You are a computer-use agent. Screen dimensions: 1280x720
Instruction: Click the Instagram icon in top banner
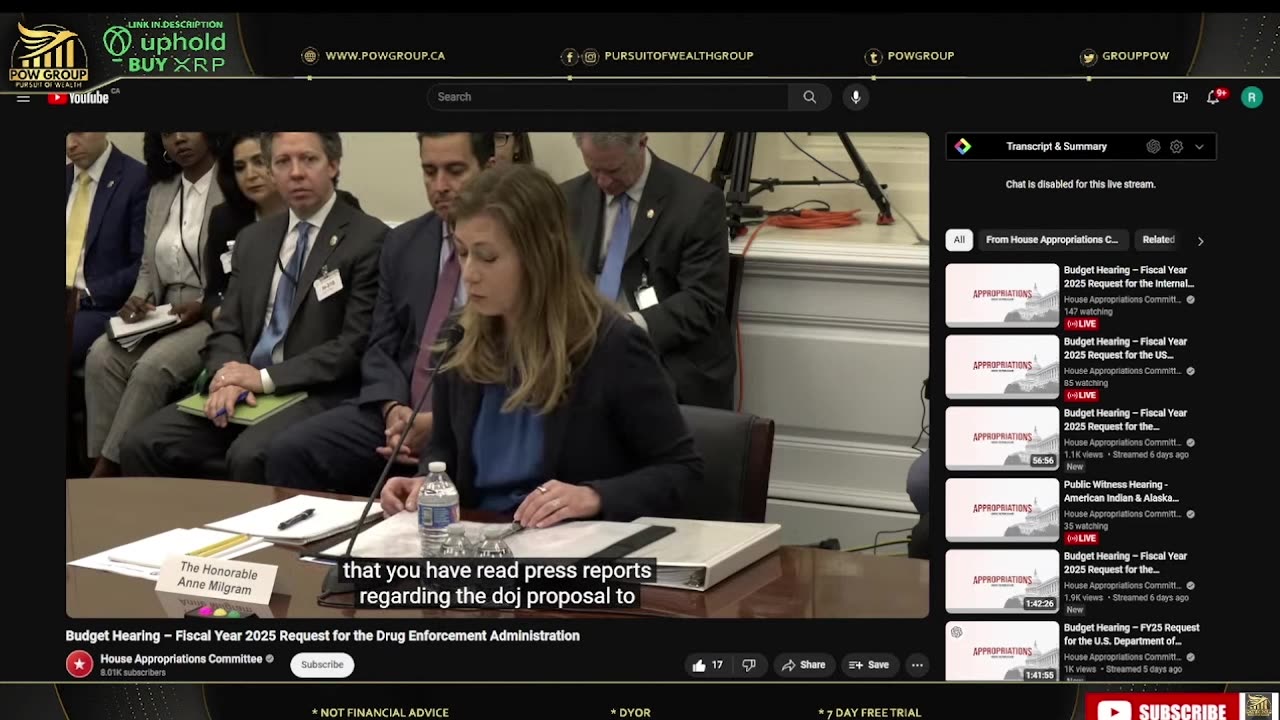(x=591, y=57)
